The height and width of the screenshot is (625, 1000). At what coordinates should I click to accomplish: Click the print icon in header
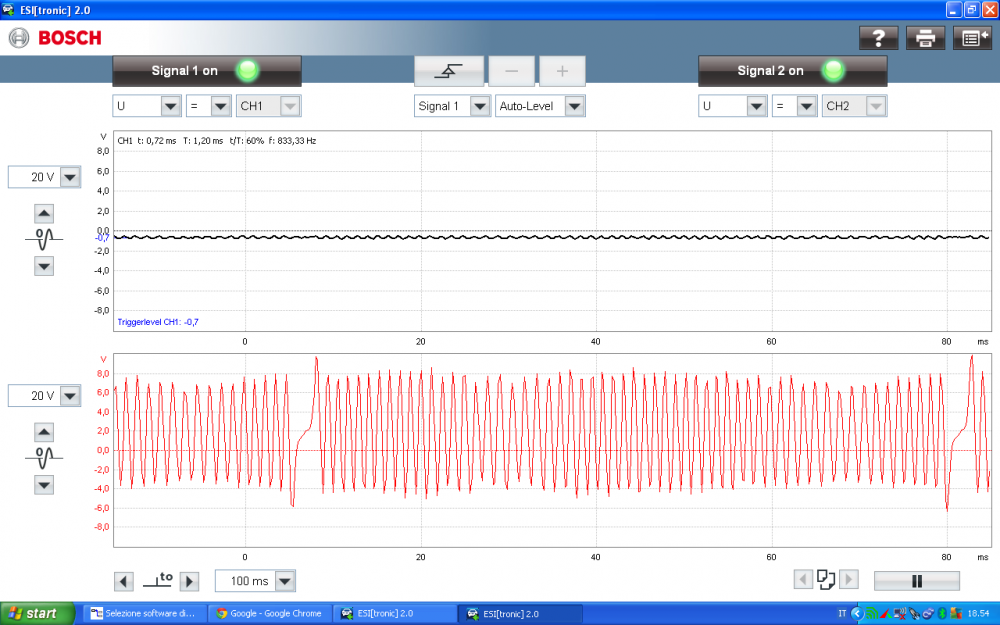coord(925,38)
